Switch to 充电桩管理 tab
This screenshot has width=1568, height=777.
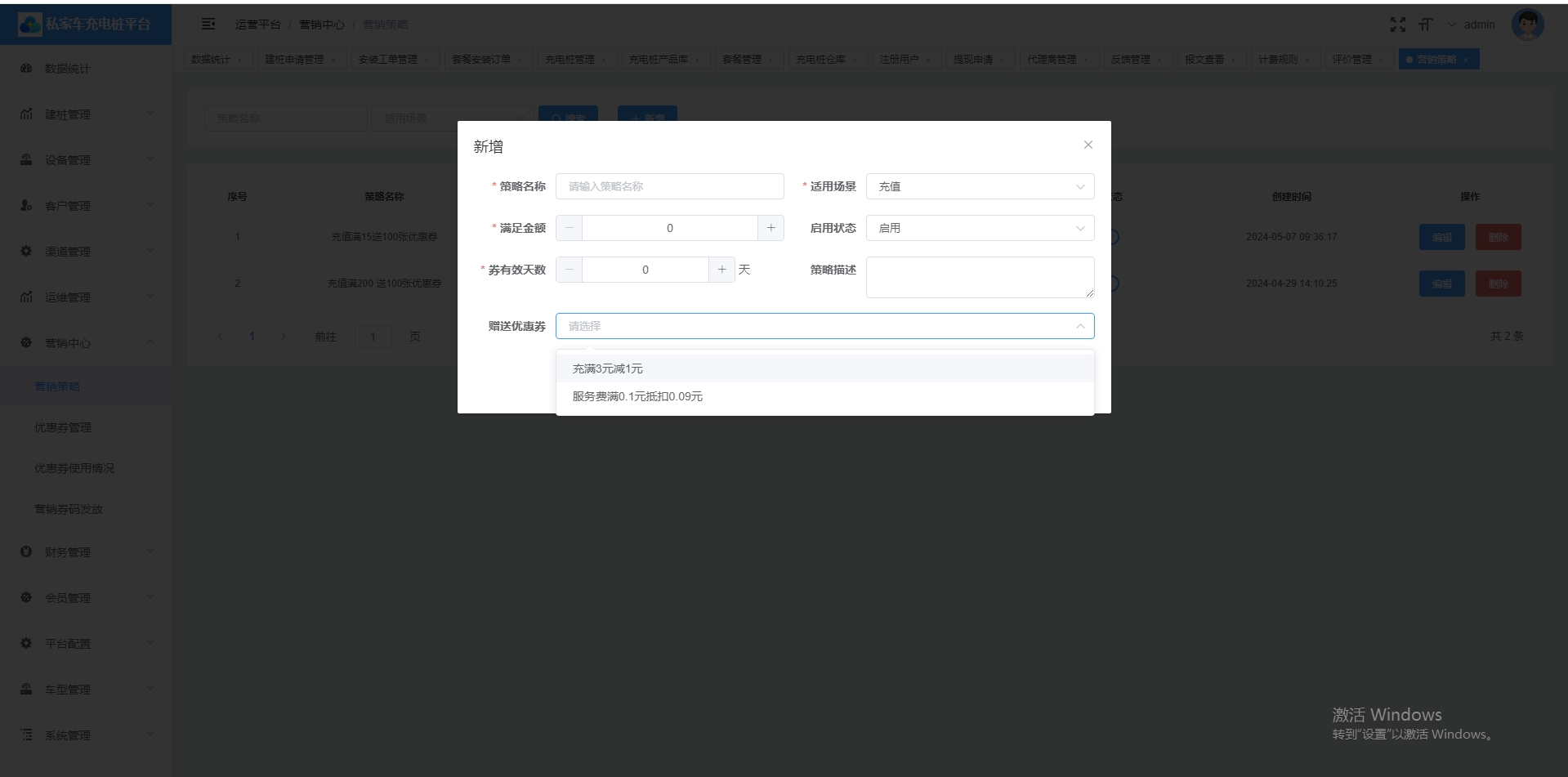(x=576, y=60)
